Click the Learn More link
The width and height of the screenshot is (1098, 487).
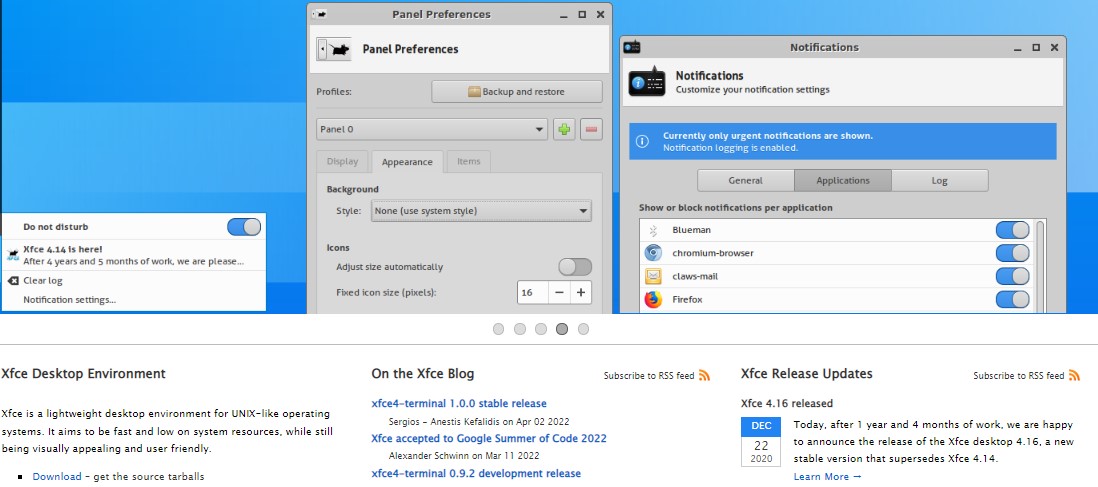[828, 476]
